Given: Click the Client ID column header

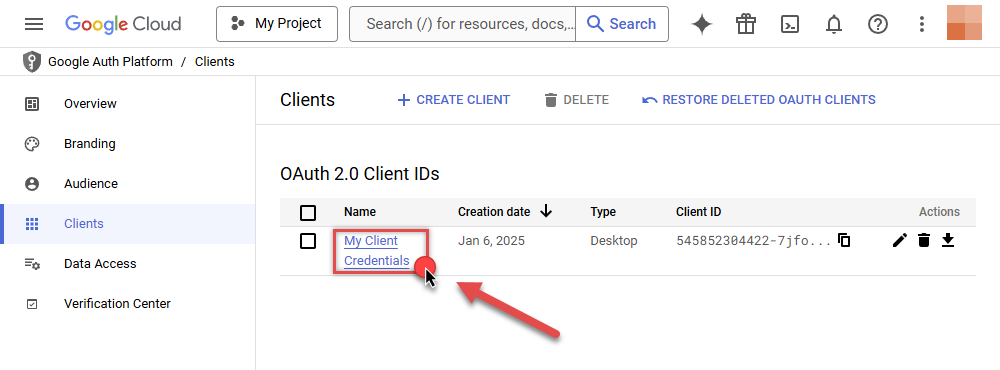Looking at the screenshot, I should [x=698, y=212].
